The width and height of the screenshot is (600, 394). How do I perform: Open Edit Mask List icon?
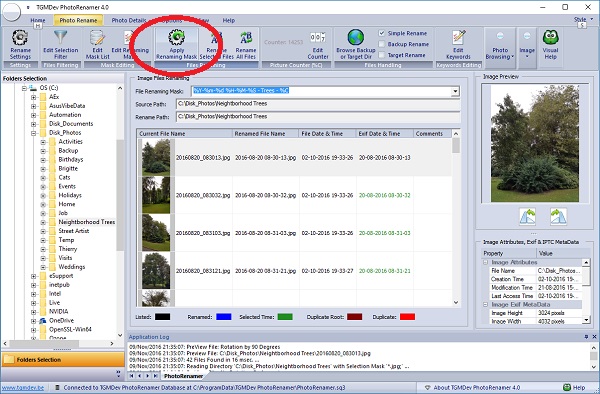tap(97, 38)
